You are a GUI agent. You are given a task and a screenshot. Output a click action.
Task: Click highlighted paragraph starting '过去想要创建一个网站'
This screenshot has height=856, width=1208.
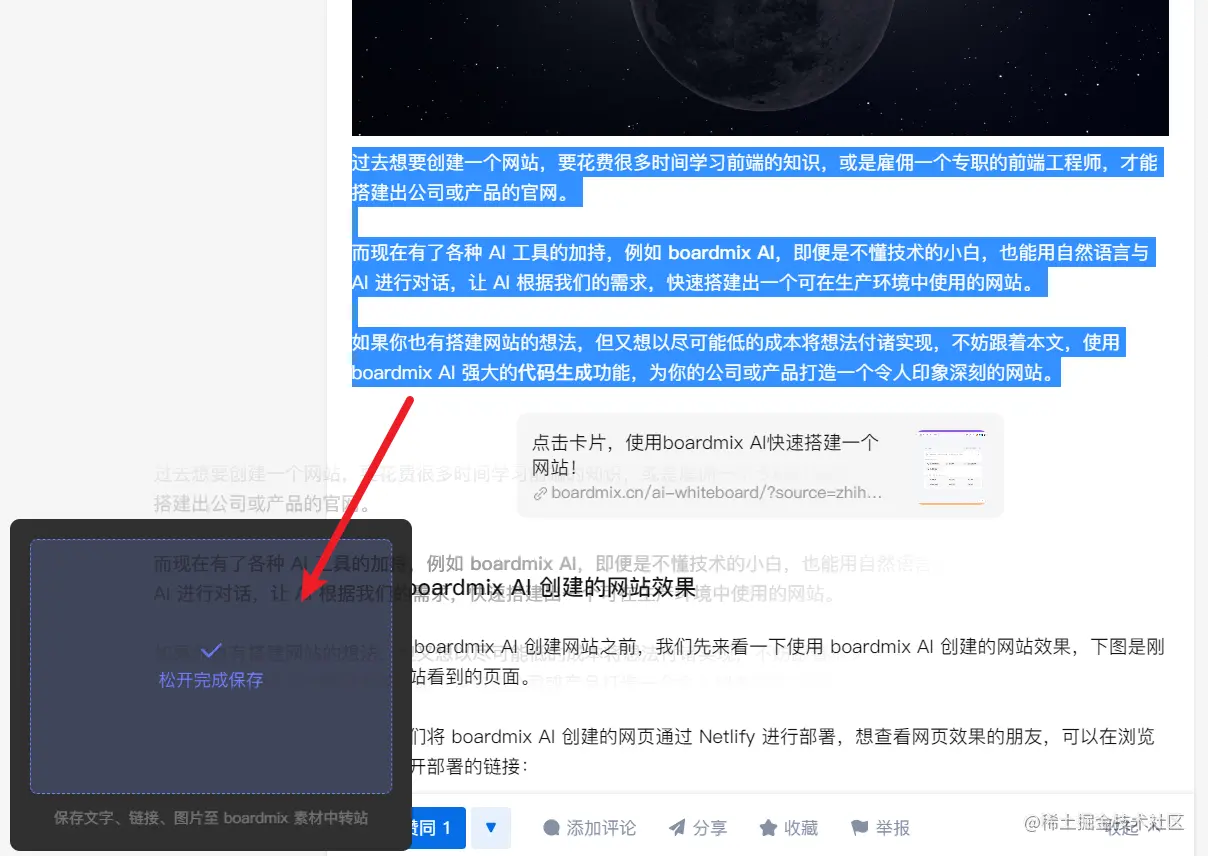[755, 178]
